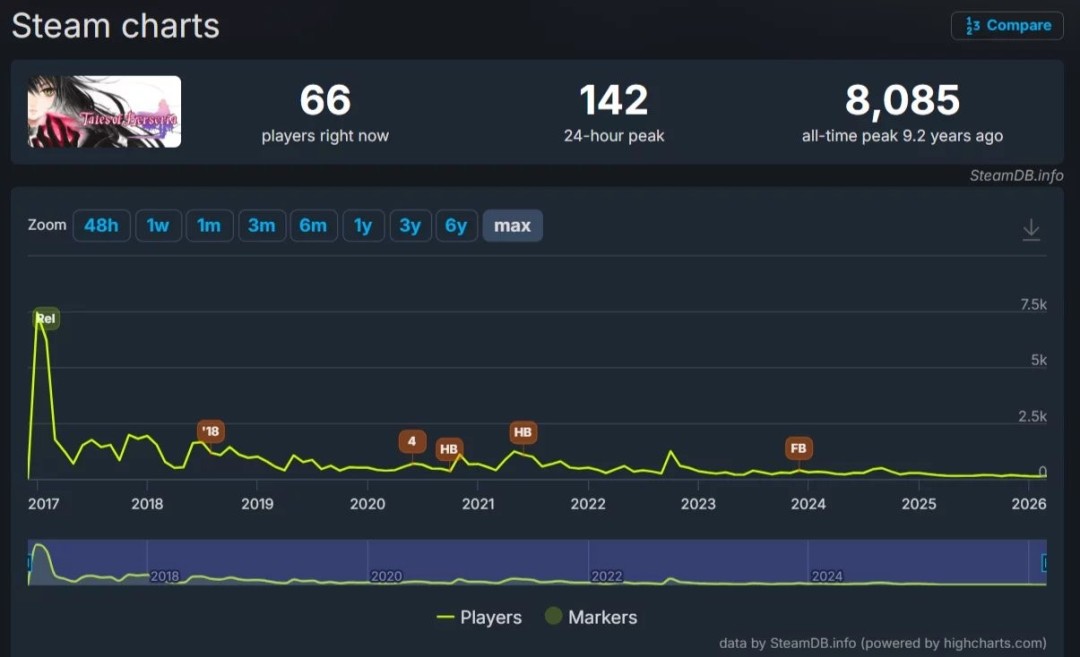Click the 'FB' marker near 2024
The height and width of the screenshot is (657, 1080).
[798, 449]
